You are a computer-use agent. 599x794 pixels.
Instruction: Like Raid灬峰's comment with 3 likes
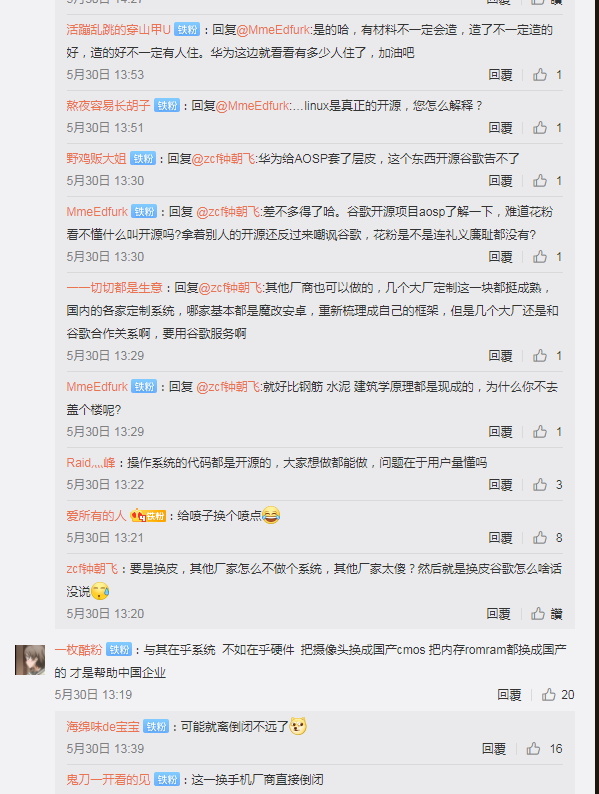540,485
